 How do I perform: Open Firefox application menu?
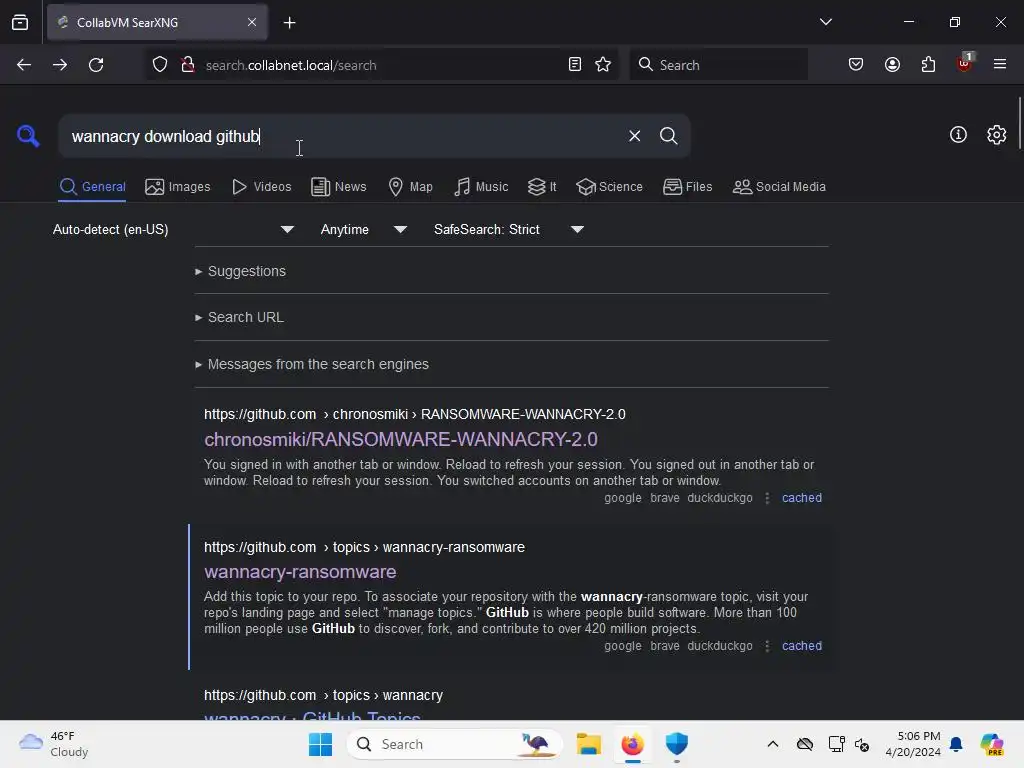[999, 64]
